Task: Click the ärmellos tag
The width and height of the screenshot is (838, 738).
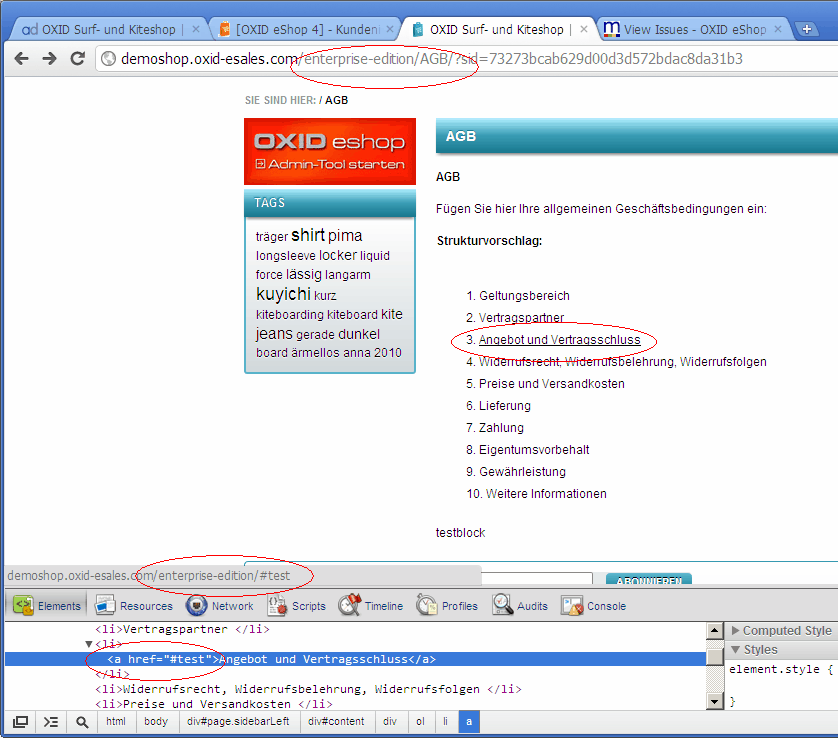Action: [x=315, y=353]
